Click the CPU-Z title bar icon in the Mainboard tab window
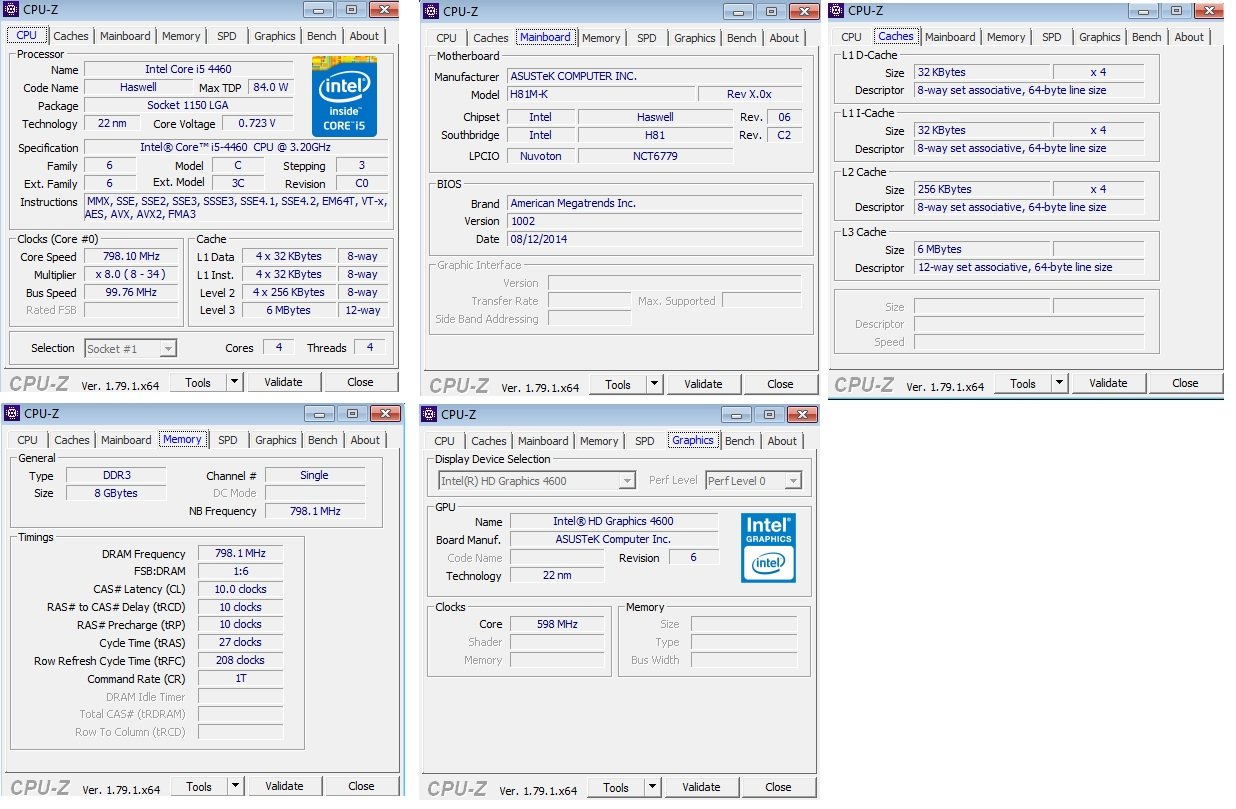The height and width of the screenshot is (809, 1236). point(430,11)
